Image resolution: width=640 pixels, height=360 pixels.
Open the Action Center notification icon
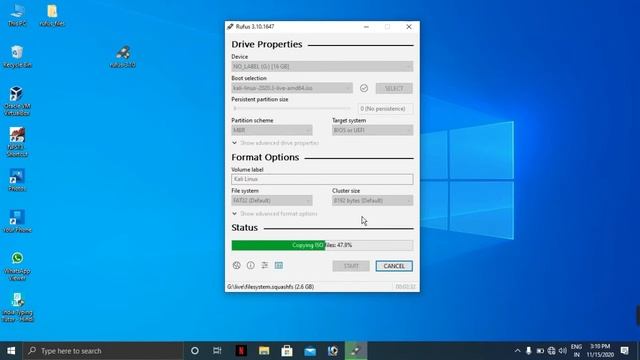tap(624, 351)
